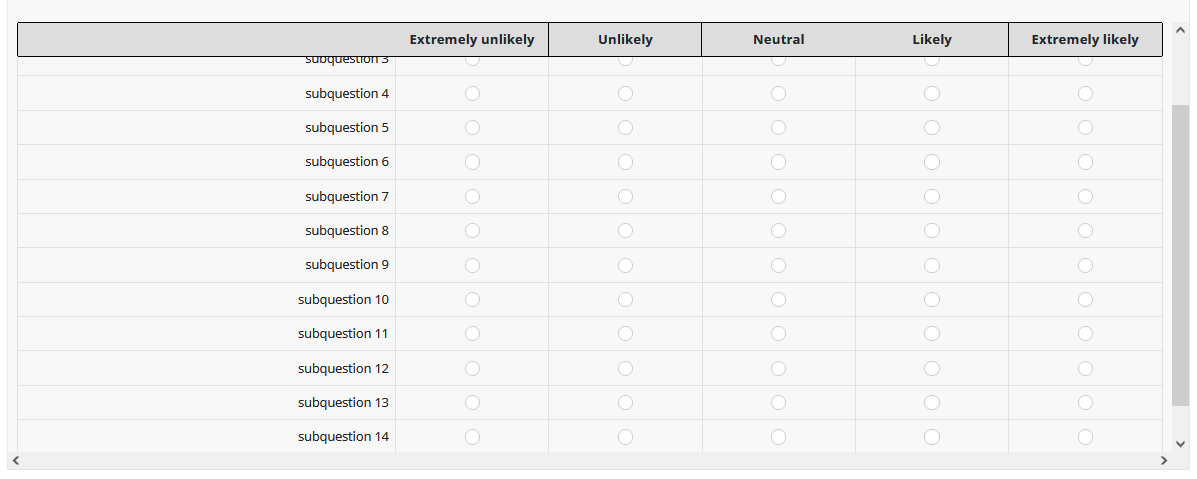Viewport: 1197px width, 479px height.
Task: Click the Extremely unlikely column header
Action: point(472,40)
